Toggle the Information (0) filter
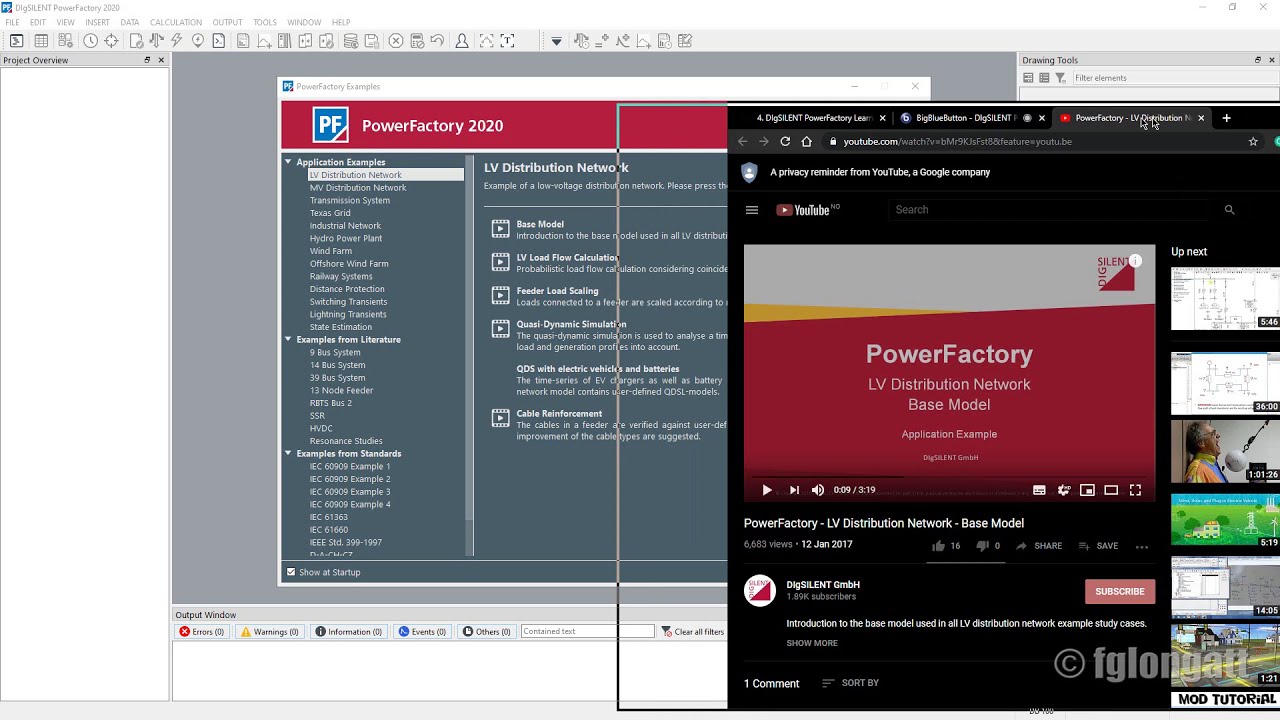This screenshot has height=720, width=1280. click(x=348, y=632)
